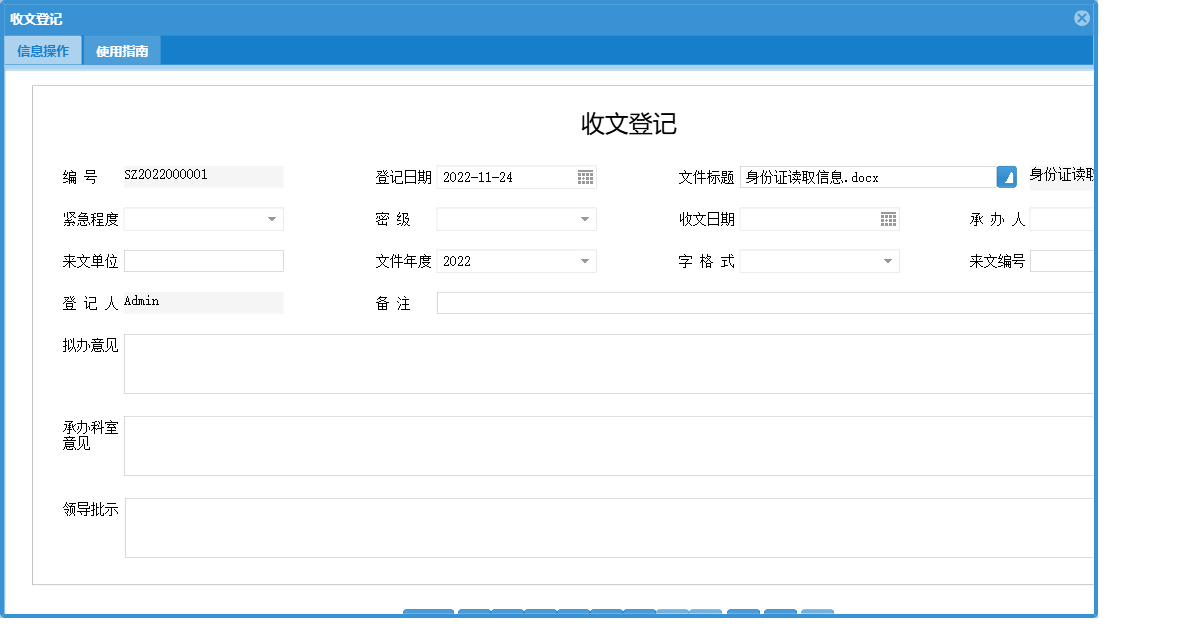This screenshot has width=1184, height=637.
Task: Open the 字格式 dropdown
Action: [x=889, y=261]
